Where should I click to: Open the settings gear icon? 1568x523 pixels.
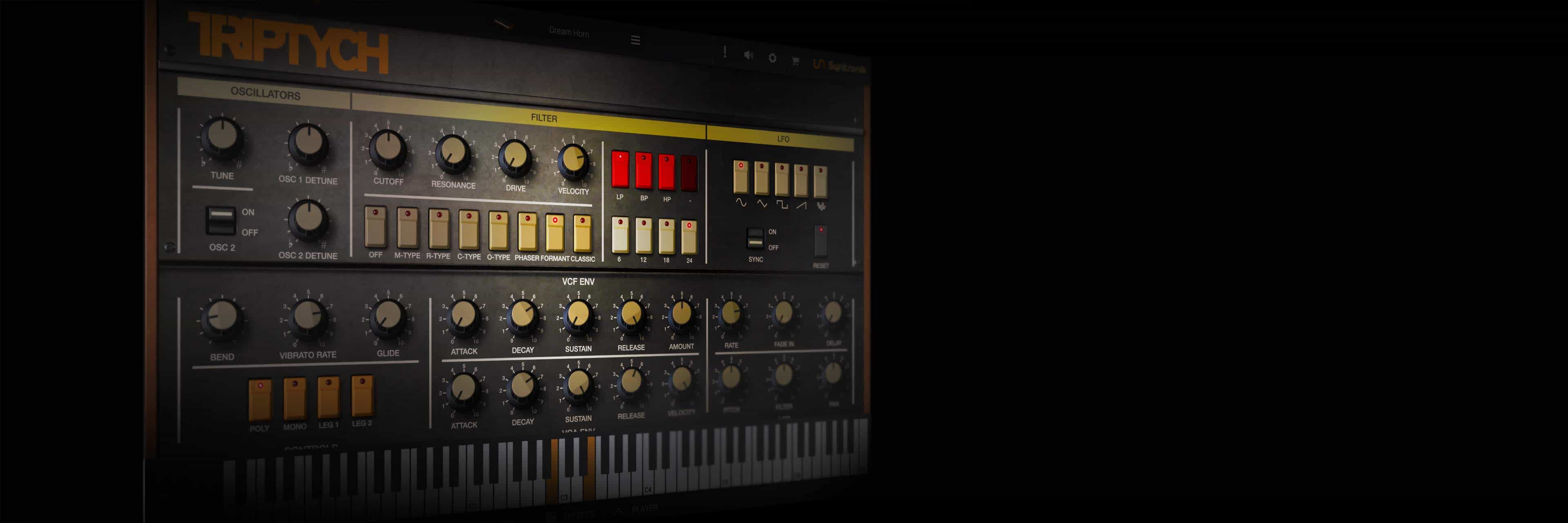pyautogui.click(x=772, y=58)
